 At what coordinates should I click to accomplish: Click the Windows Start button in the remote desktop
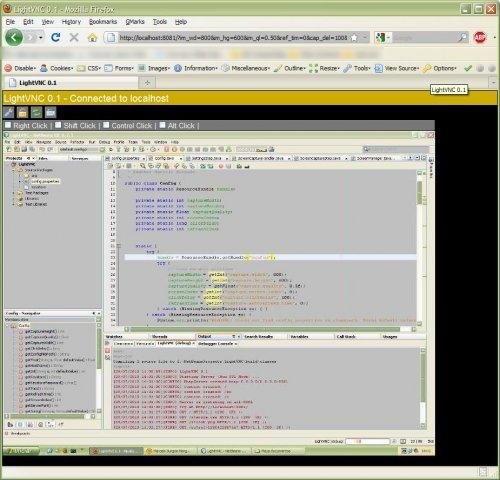pos(21,451)
